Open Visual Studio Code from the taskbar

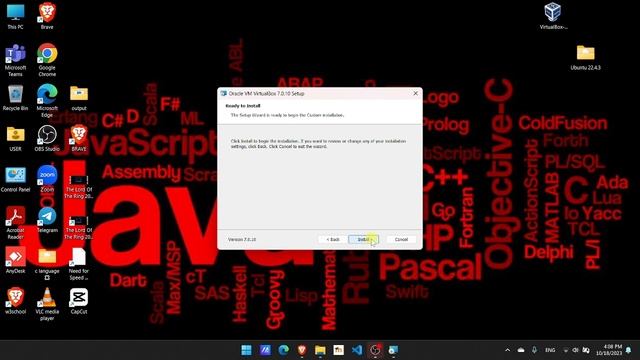click(357, 350)
